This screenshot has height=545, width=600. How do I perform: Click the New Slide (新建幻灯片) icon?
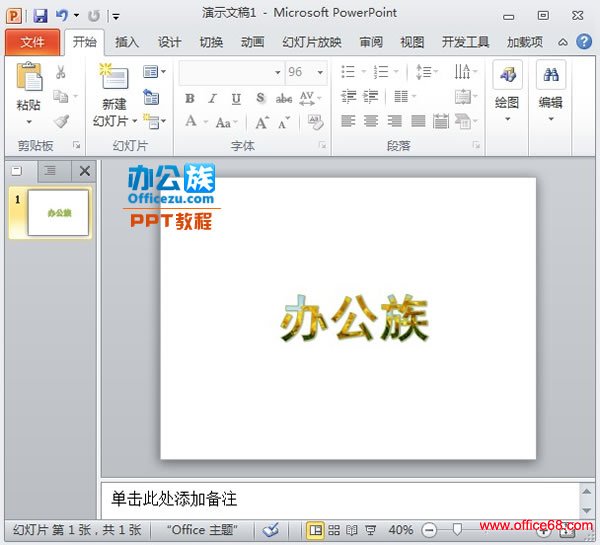click(114, 76)
